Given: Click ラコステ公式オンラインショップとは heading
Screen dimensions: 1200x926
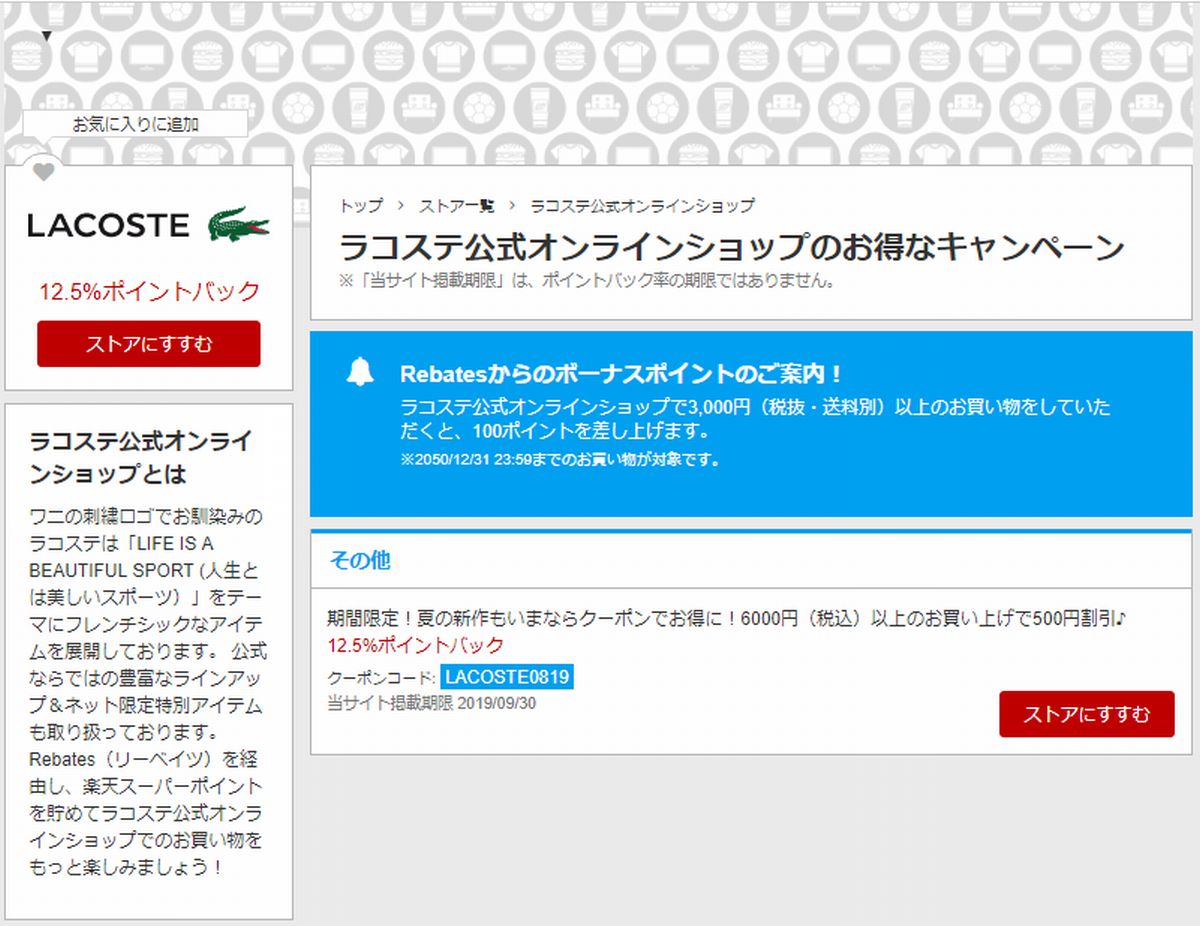Looking at the screenshot, I should (140, 457).
